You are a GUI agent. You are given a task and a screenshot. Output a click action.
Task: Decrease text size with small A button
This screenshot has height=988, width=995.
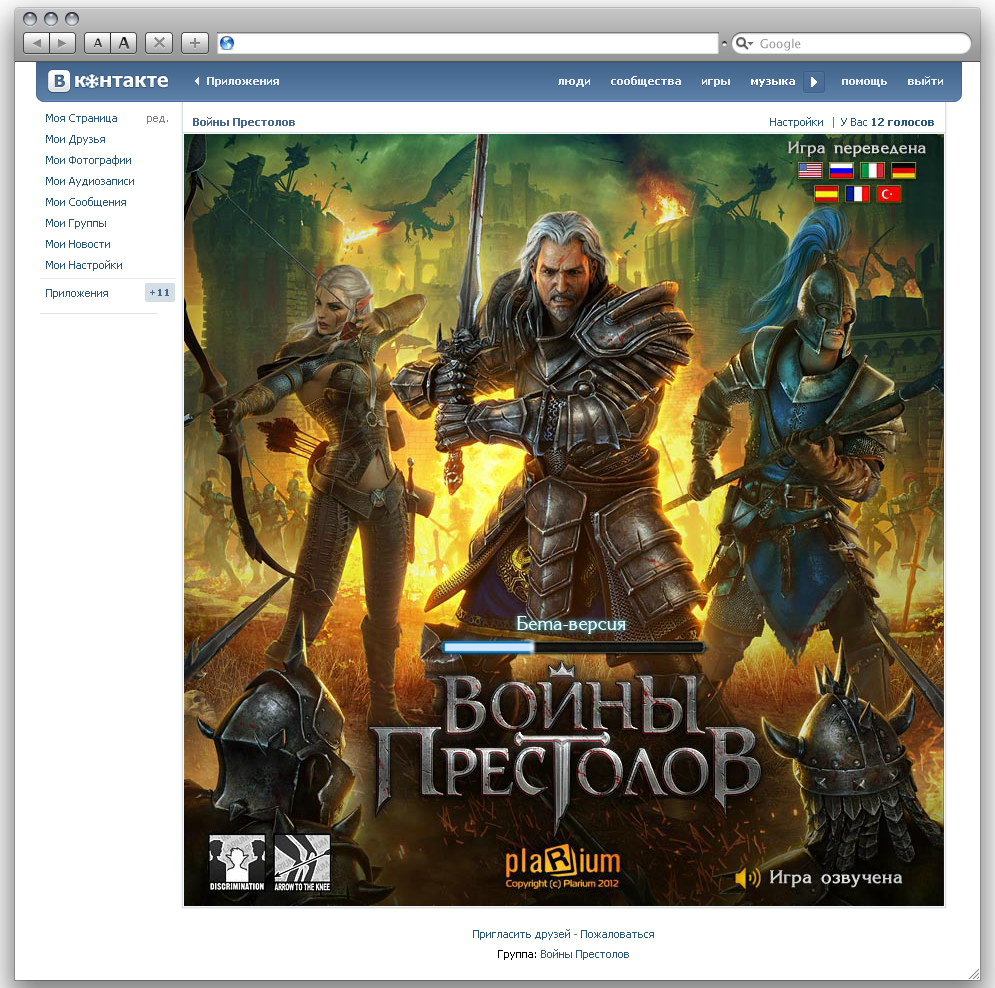tap(98, 43)
